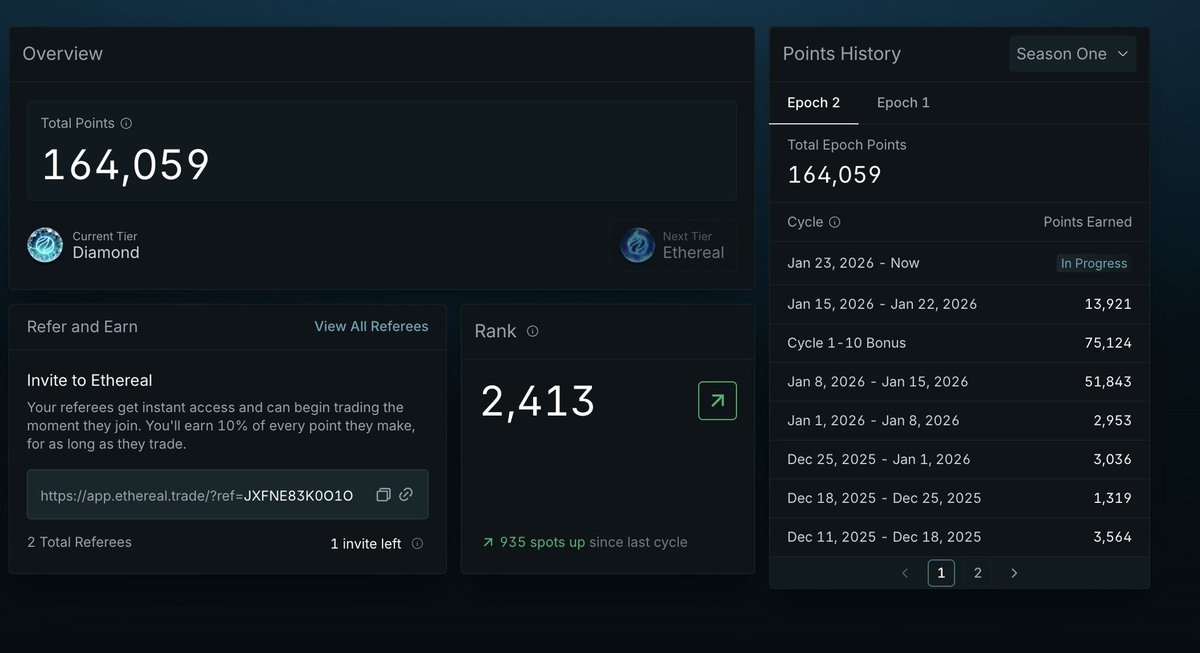The width and height of the screenshot is (1200, 653).
Task: Open View All Referees link
Action: [371, 326]
